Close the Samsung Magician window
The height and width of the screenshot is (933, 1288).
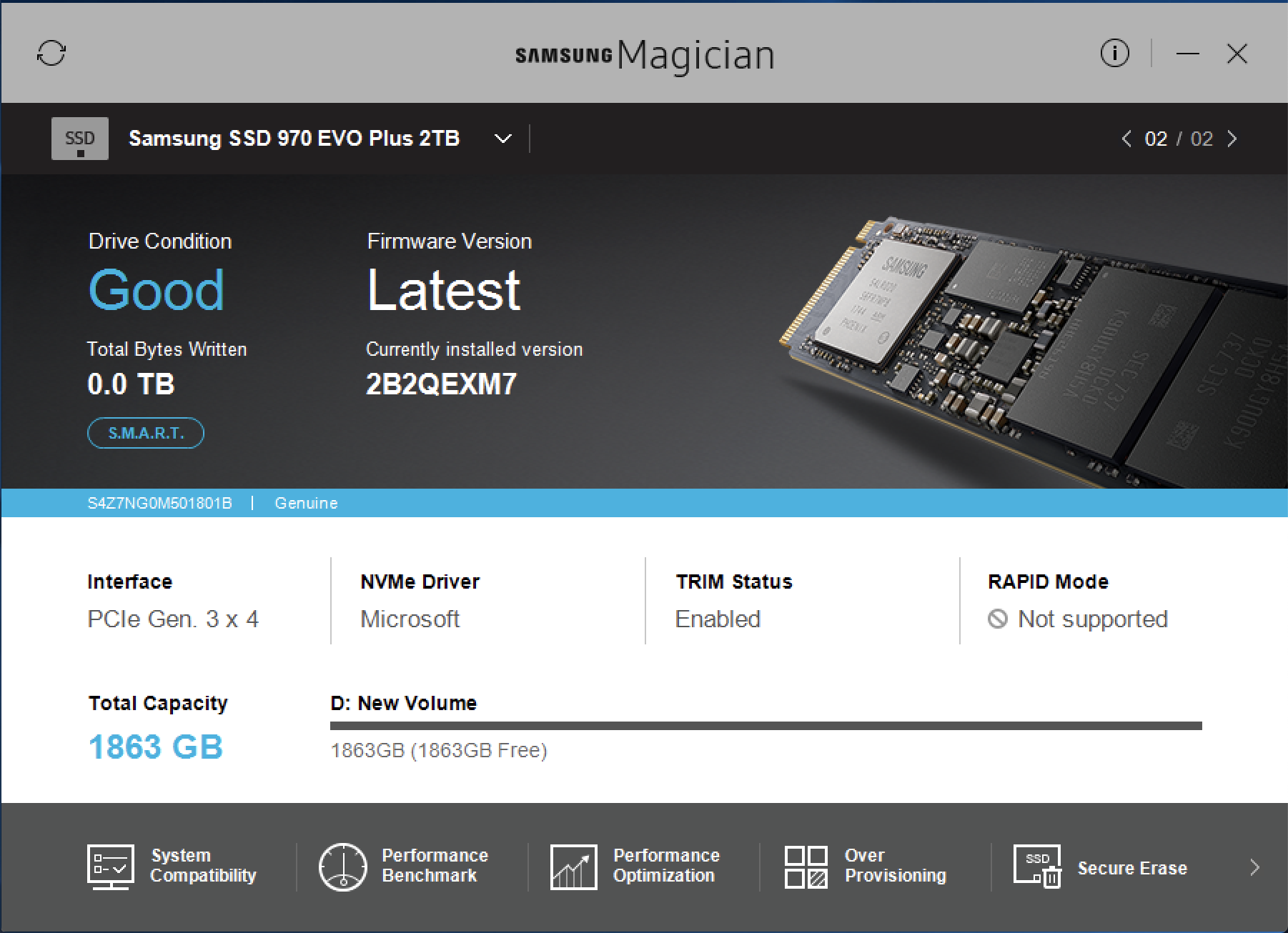[1237, 54]
